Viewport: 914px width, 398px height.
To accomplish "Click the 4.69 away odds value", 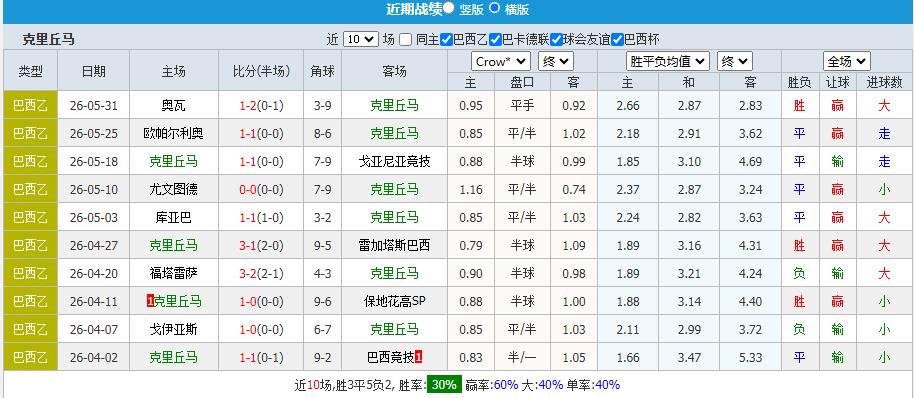I will point(750,161).
